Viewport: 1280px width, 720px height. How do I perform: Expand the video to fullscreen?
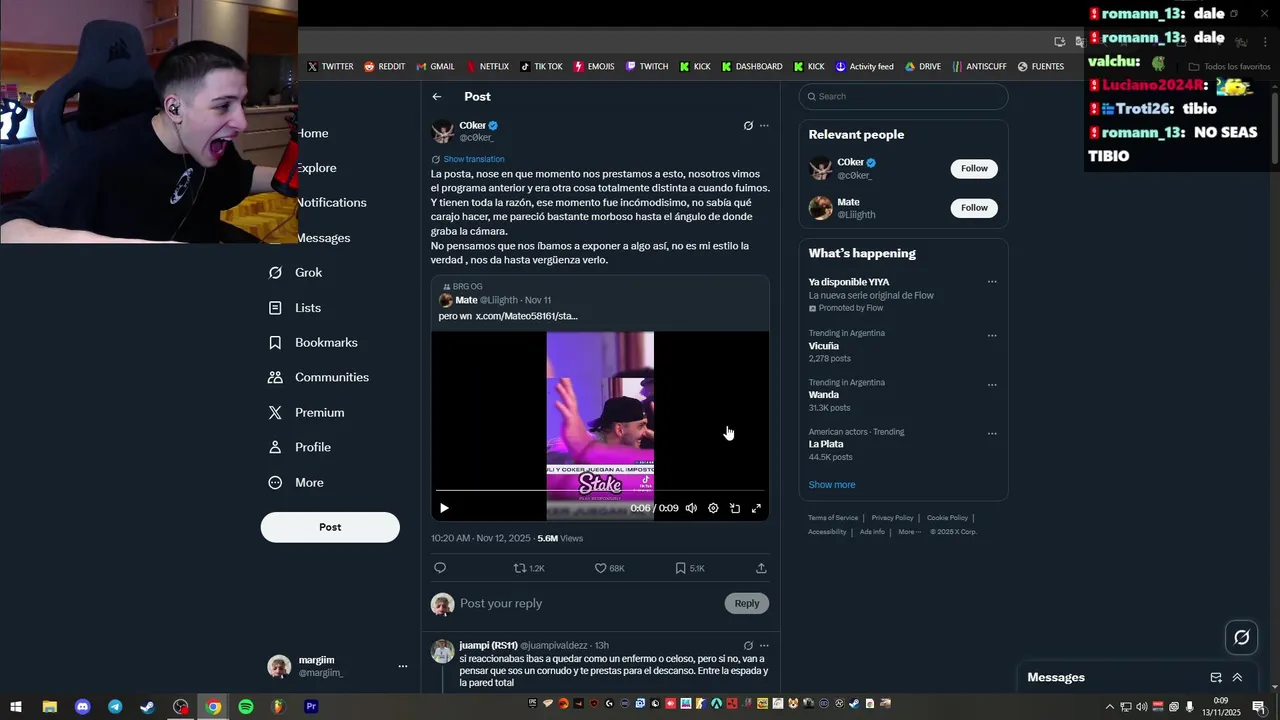756,508
